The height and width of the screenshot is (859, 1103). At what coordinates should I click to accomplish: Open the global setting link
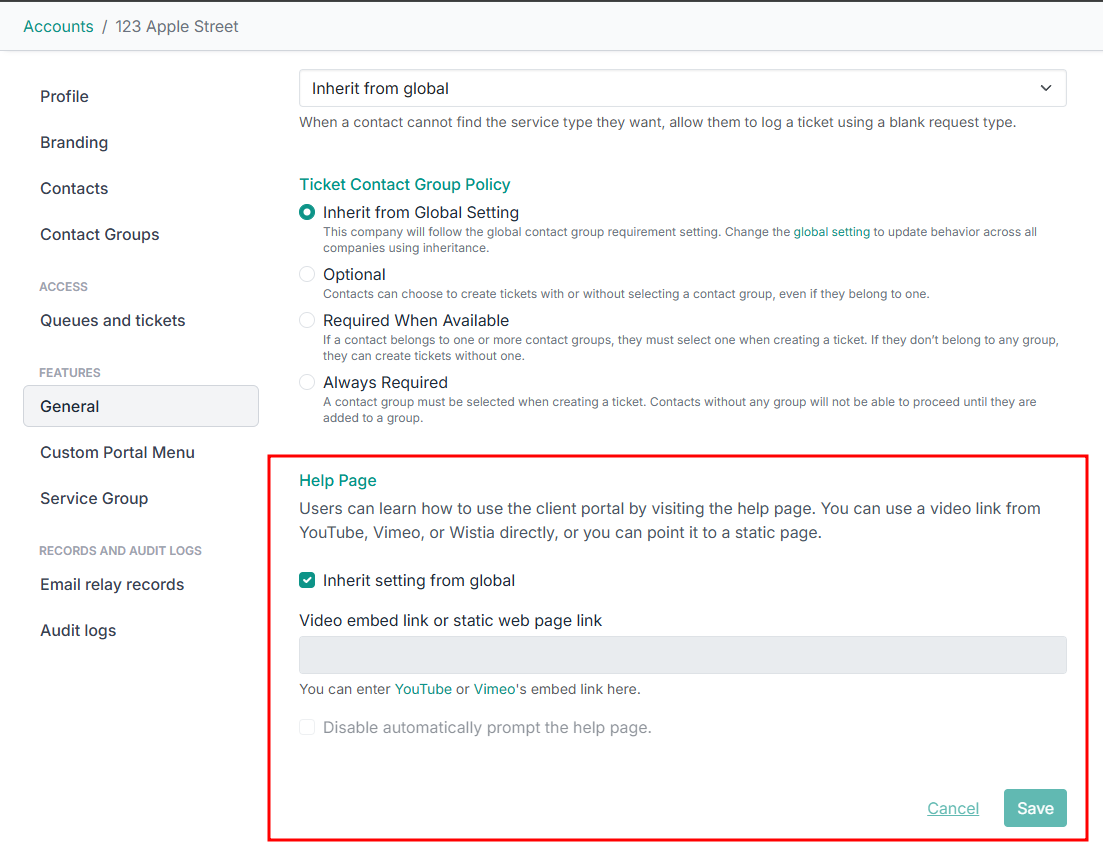coord(831,232)
